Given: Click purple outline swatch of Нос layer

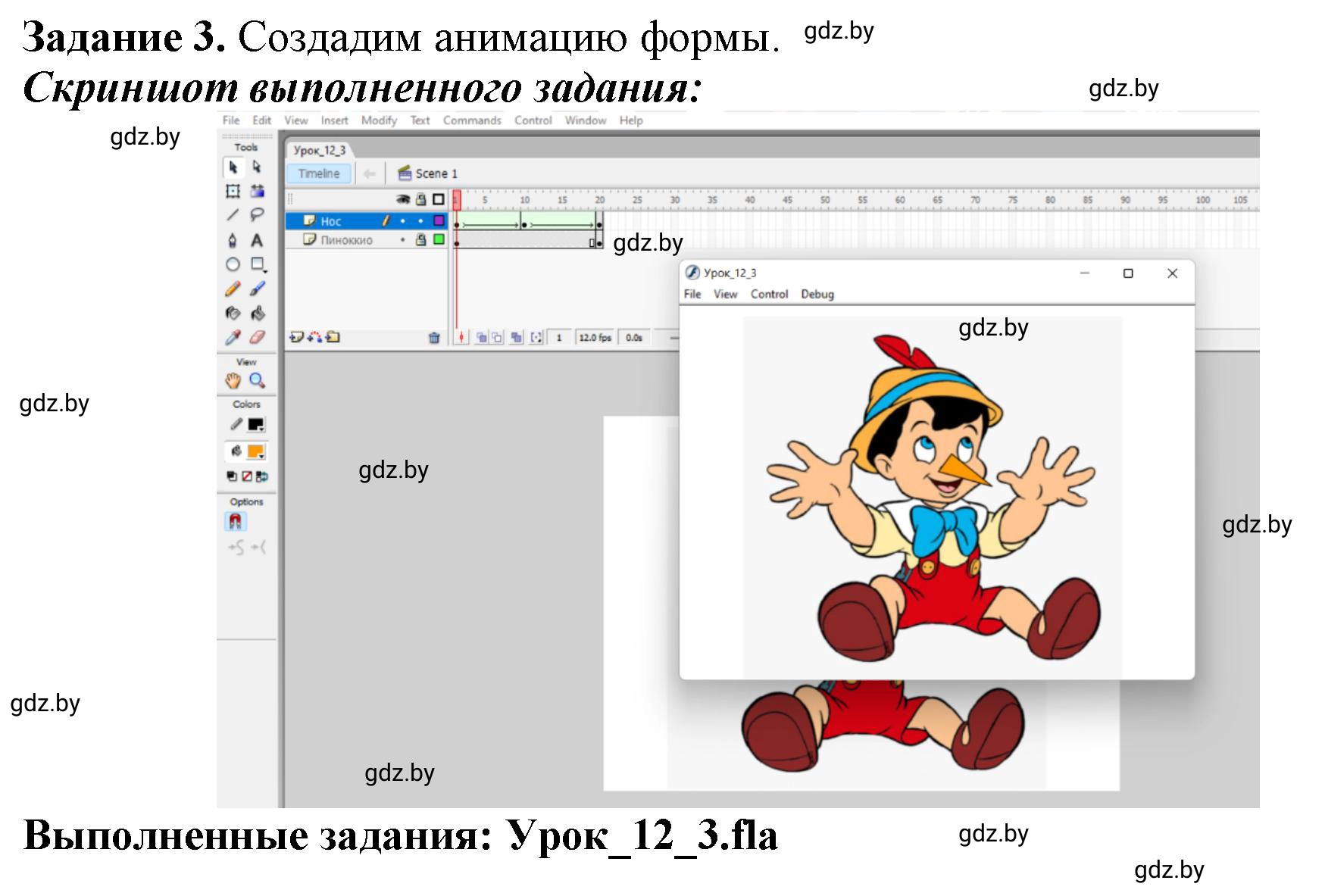Looking at the screenshot, I should 439,221.
